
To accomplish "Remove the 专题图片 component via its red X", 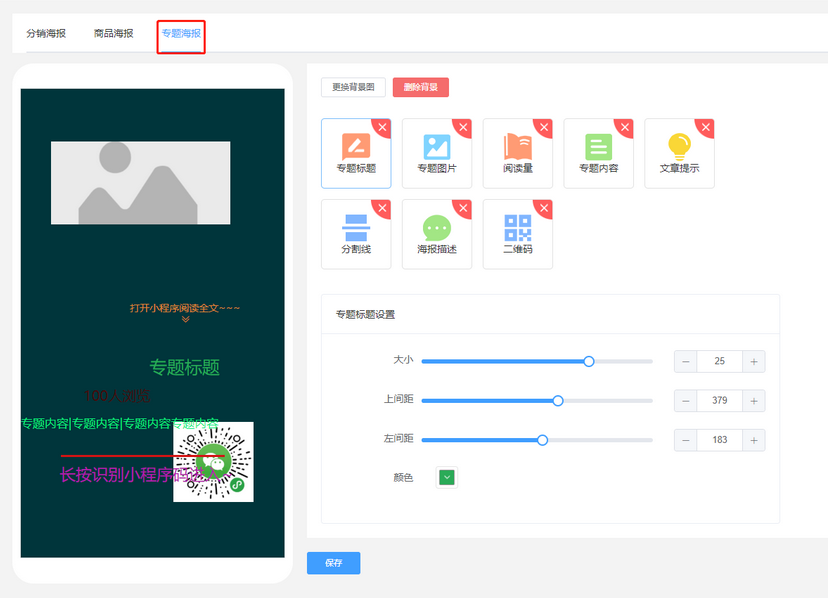I will [464, 125].
